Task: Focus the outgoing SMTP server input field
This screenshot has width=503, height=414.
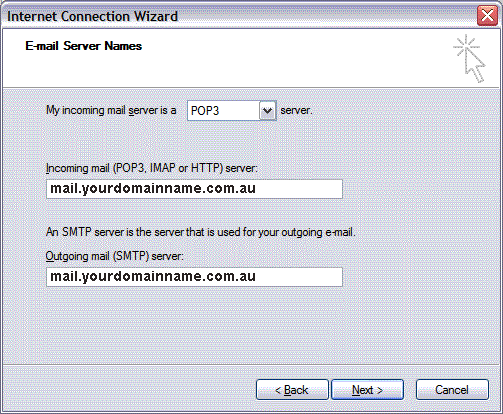Action: pyautogui.click(x=194, y=277)
